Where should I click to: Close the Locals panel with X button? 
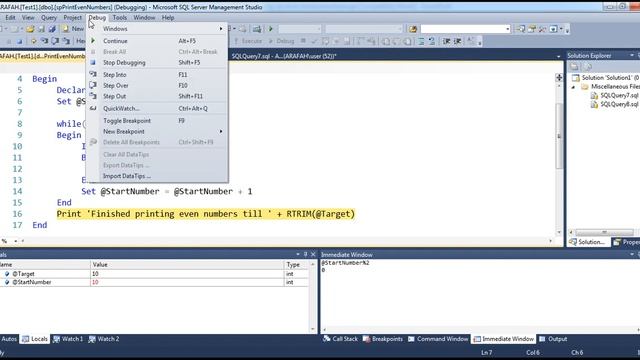313,254
